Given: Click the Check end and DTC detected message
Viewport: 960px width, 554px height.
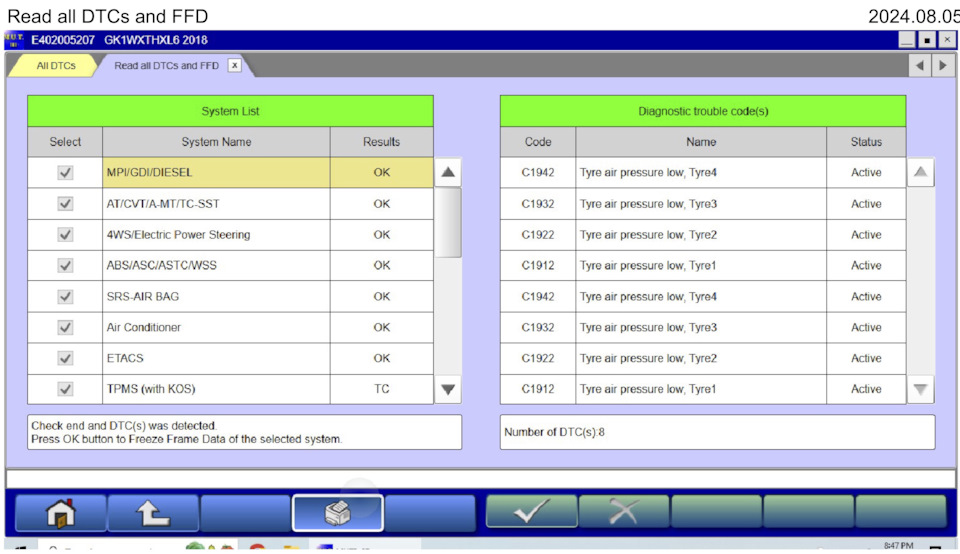Looking at the screenshot, I should coord(244,432).
